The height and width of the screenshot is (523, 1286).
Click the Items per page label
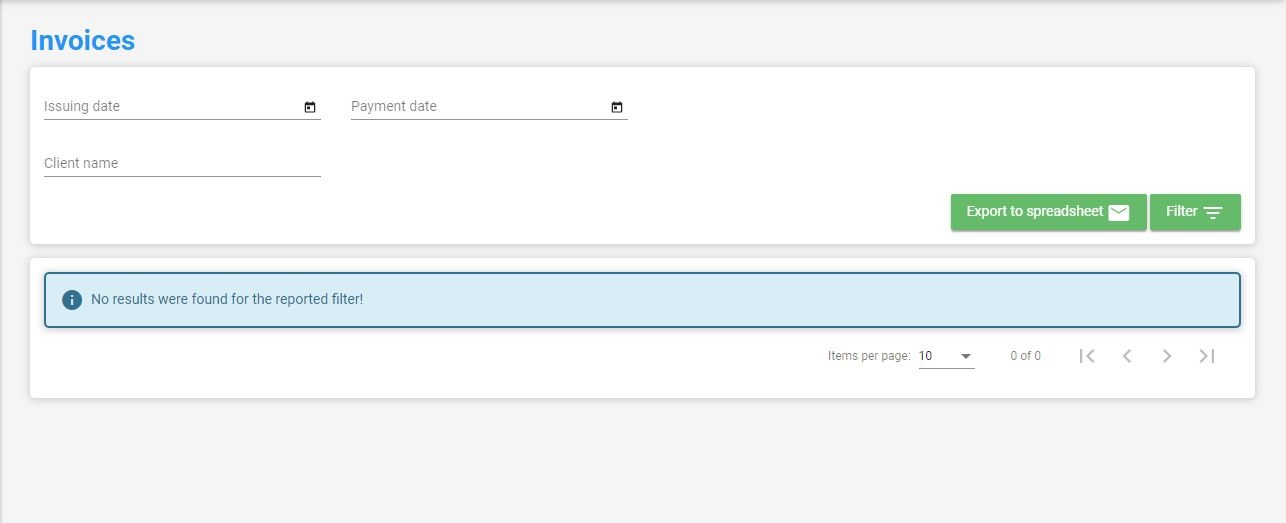869,356
